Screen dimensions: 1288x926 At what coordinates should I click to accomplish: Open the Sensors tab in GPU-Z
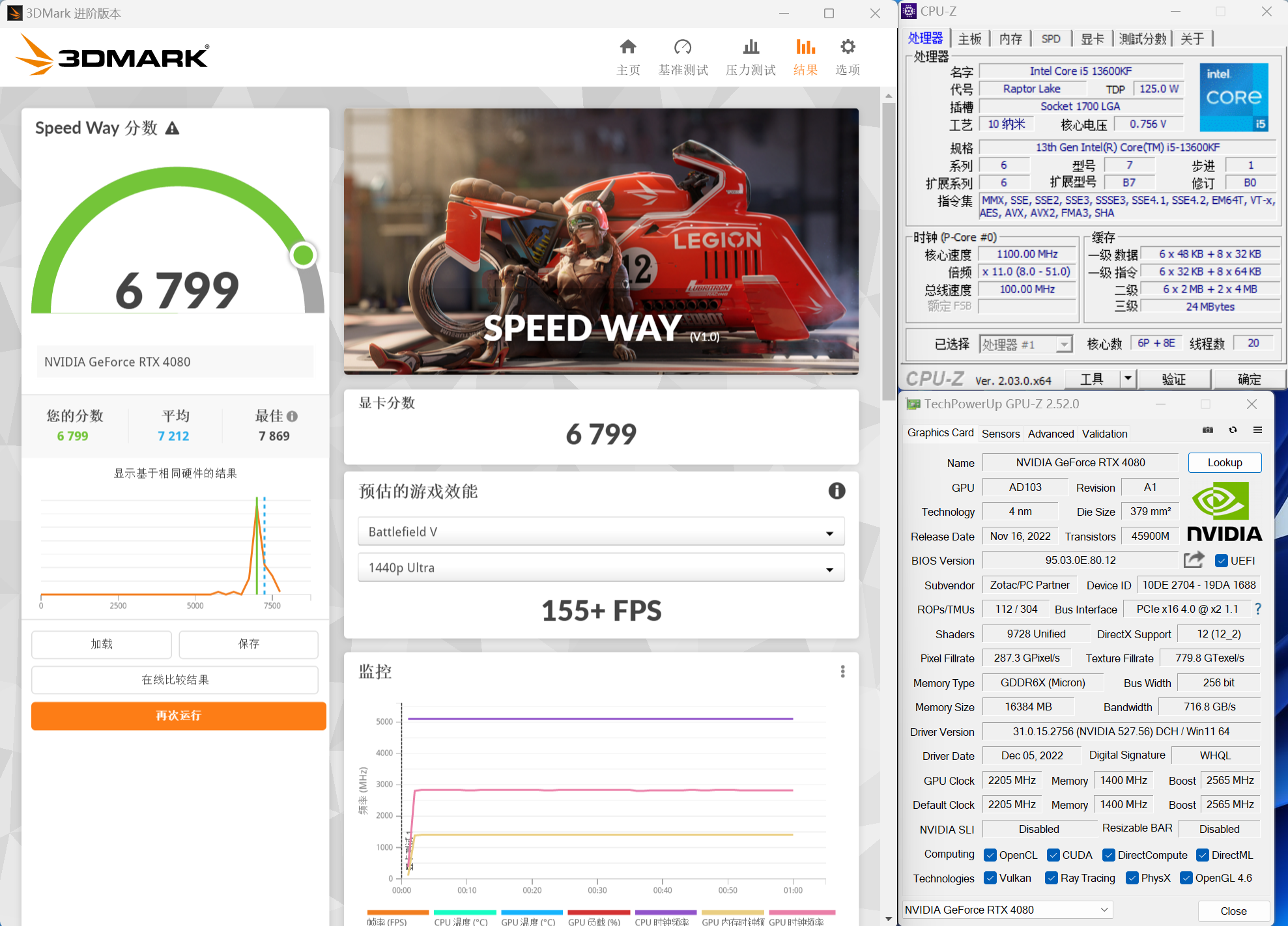1001,433
